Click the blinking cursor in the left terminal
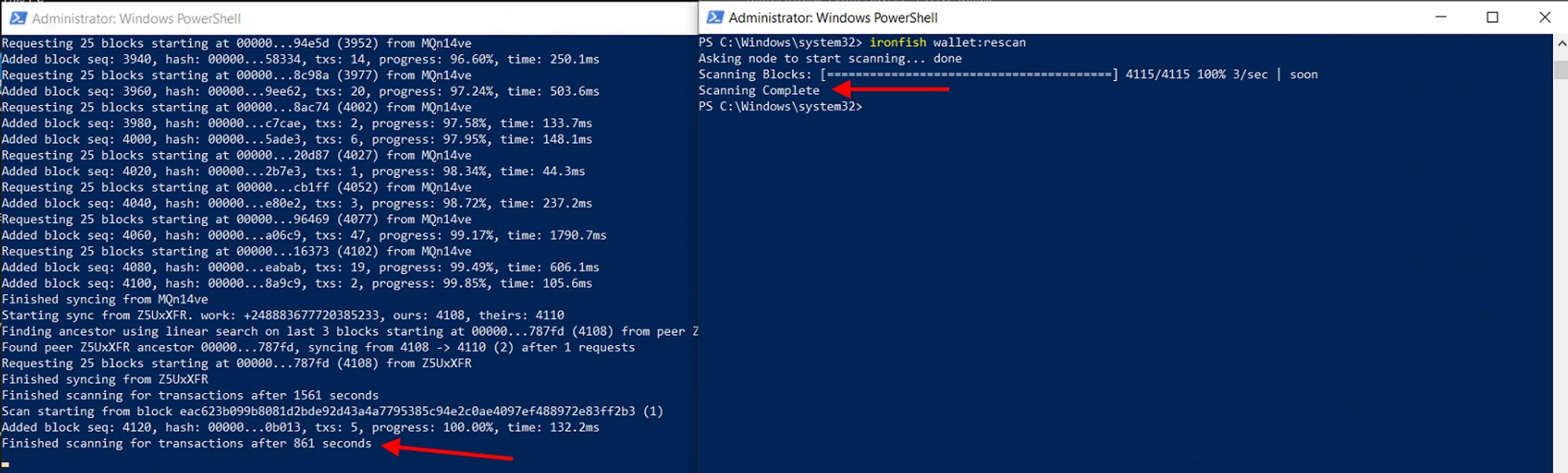 (5, 464)
